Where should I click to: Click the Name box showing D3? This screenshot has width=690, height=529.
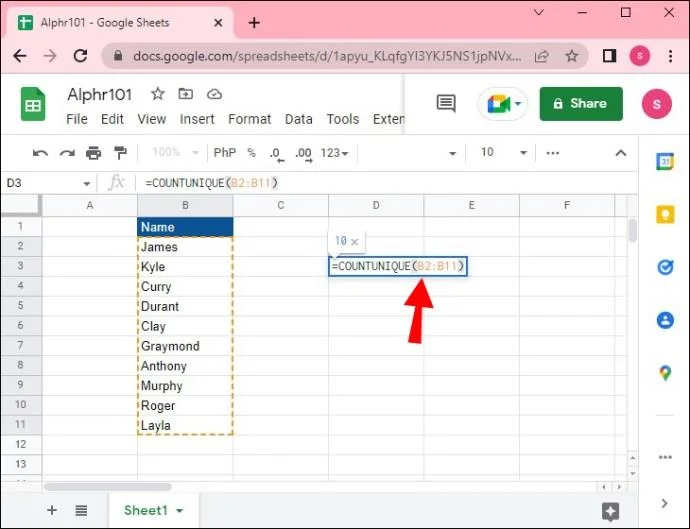pos(42,183)
